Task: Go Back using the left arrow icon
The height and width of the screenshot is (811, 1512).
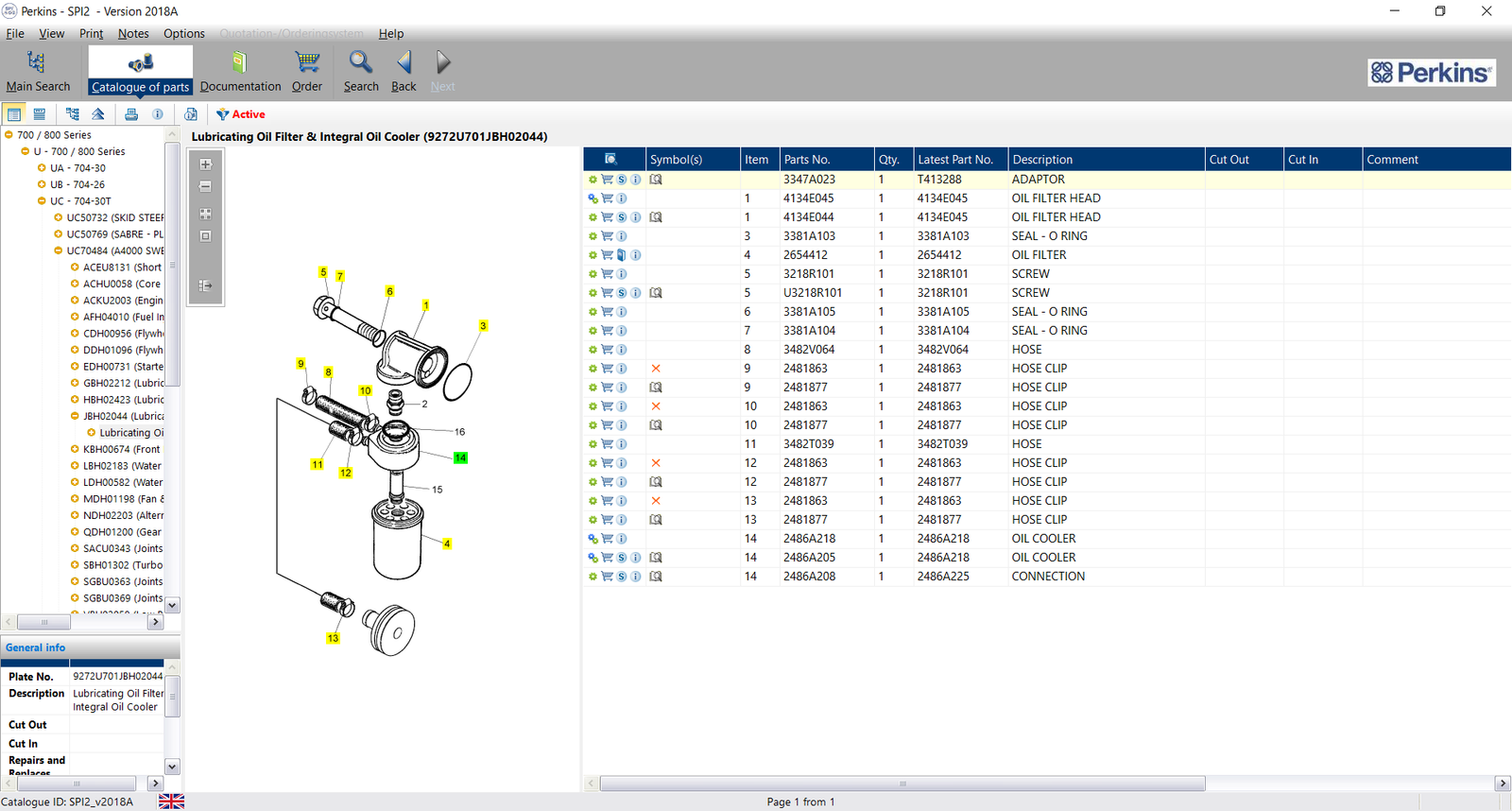Action: [x=404, y=62]
